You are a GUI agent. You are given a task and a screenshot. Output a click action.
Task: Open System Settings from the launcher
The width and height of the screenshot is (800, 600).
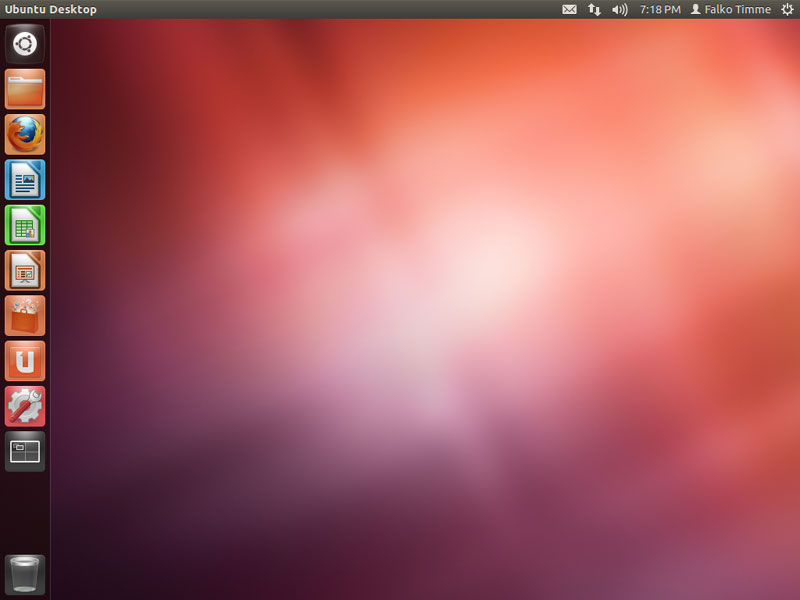[x=25, y=406]
